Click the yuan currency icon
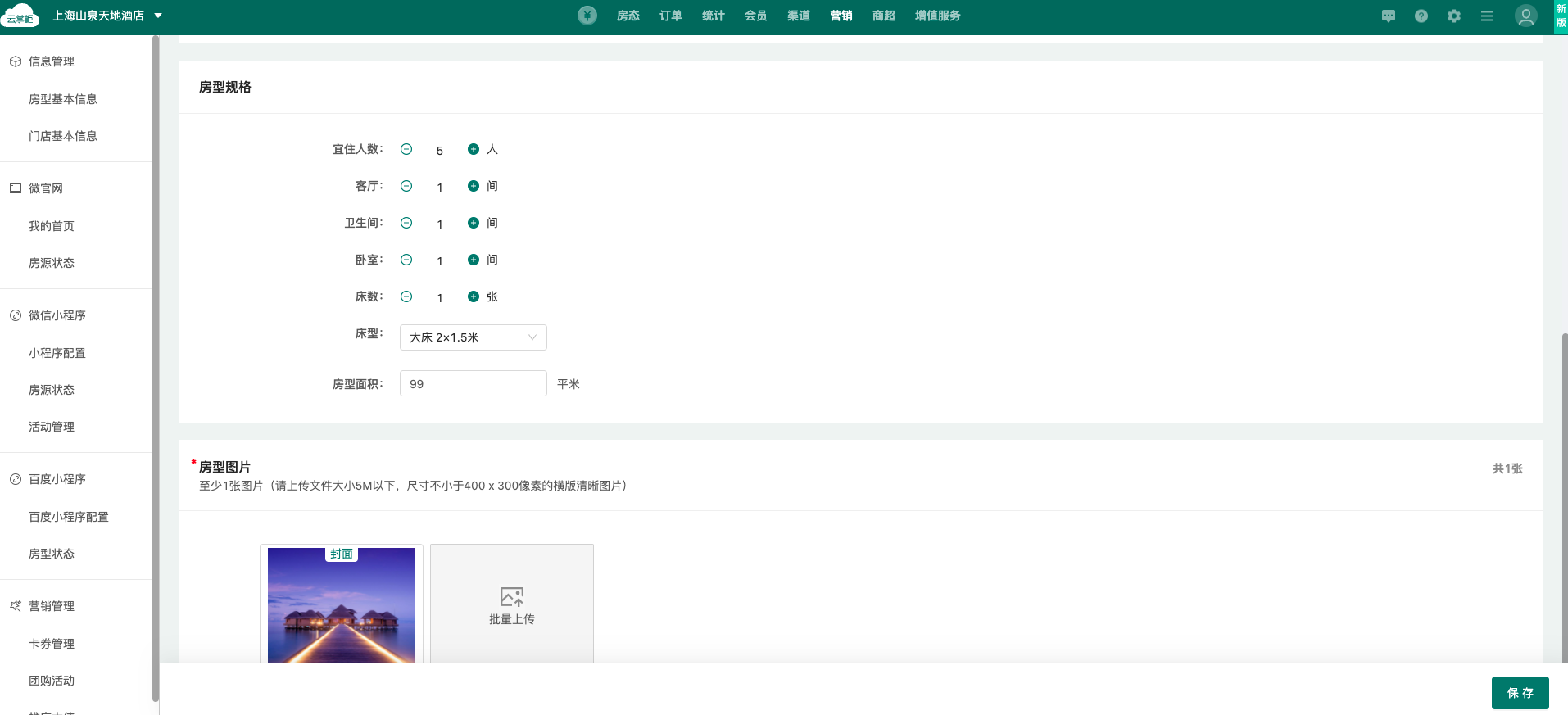Screen dimensions: 1568x715 click(587, 16)
